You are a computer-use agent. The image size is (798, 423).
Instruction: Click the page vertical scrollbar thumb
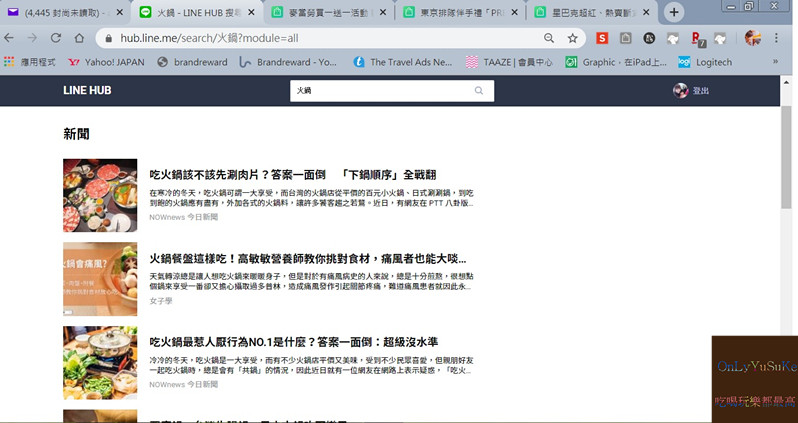(x=786, y=157)
